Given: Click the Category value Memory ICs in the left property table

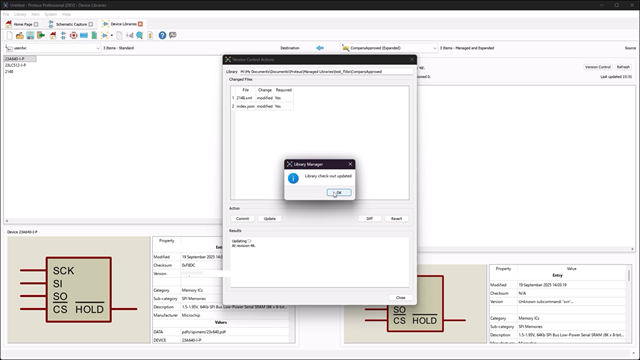Looking at the screenshot, I should (192, 290).
